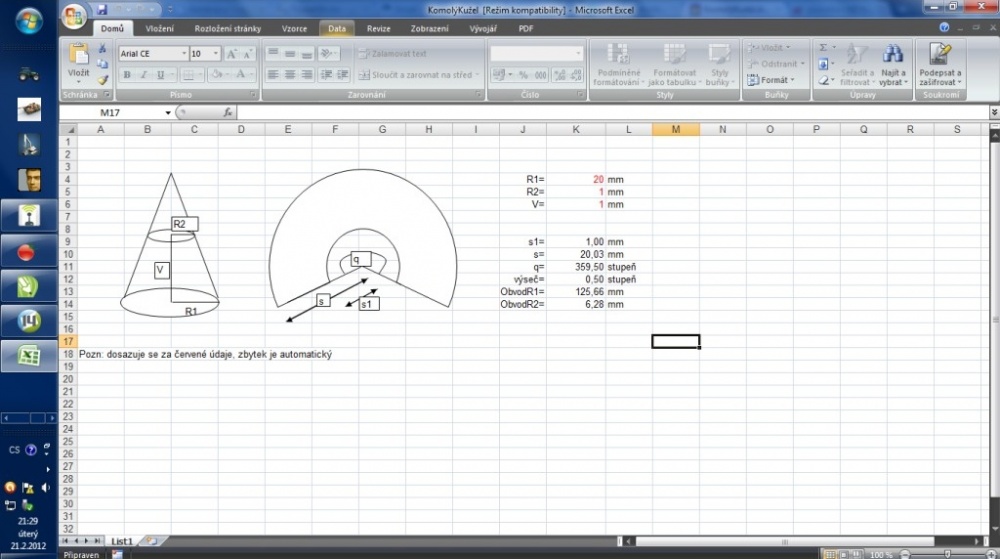
Task: Switch to the Rozložení stránky tab
Action: (x=228, y=29)
